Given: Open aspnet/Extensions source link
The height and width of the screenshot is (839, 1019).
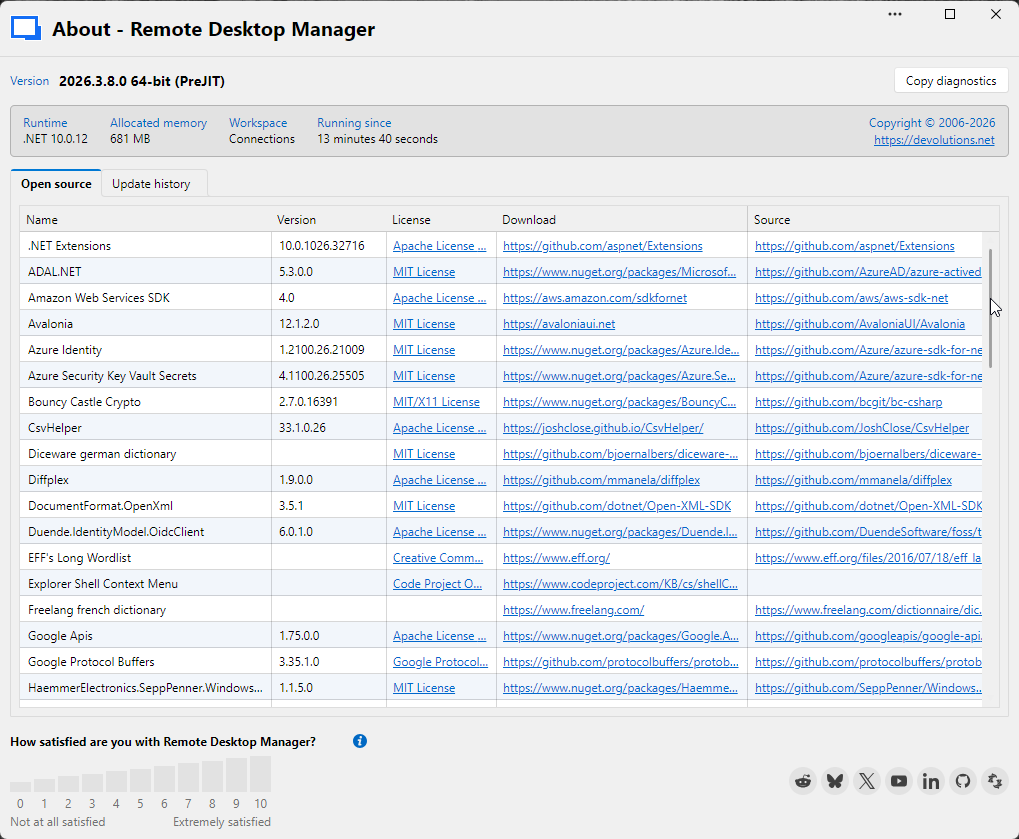Looking at the screenshot, I should pos(855,246).
